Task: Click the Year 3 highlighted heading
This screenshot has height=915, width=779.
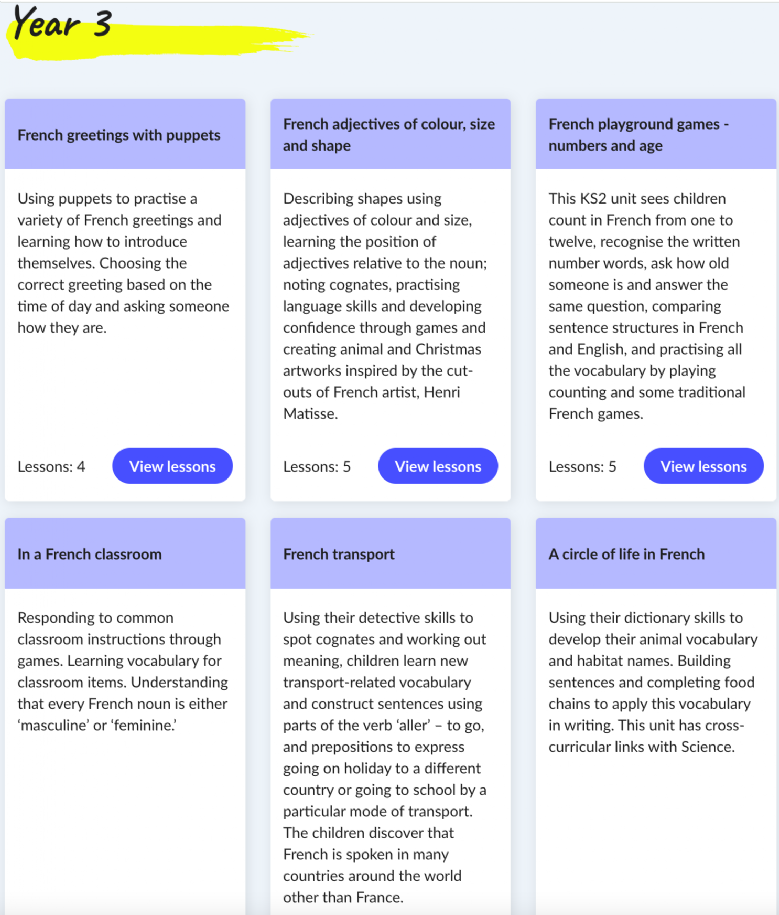Action: point(61,24)
